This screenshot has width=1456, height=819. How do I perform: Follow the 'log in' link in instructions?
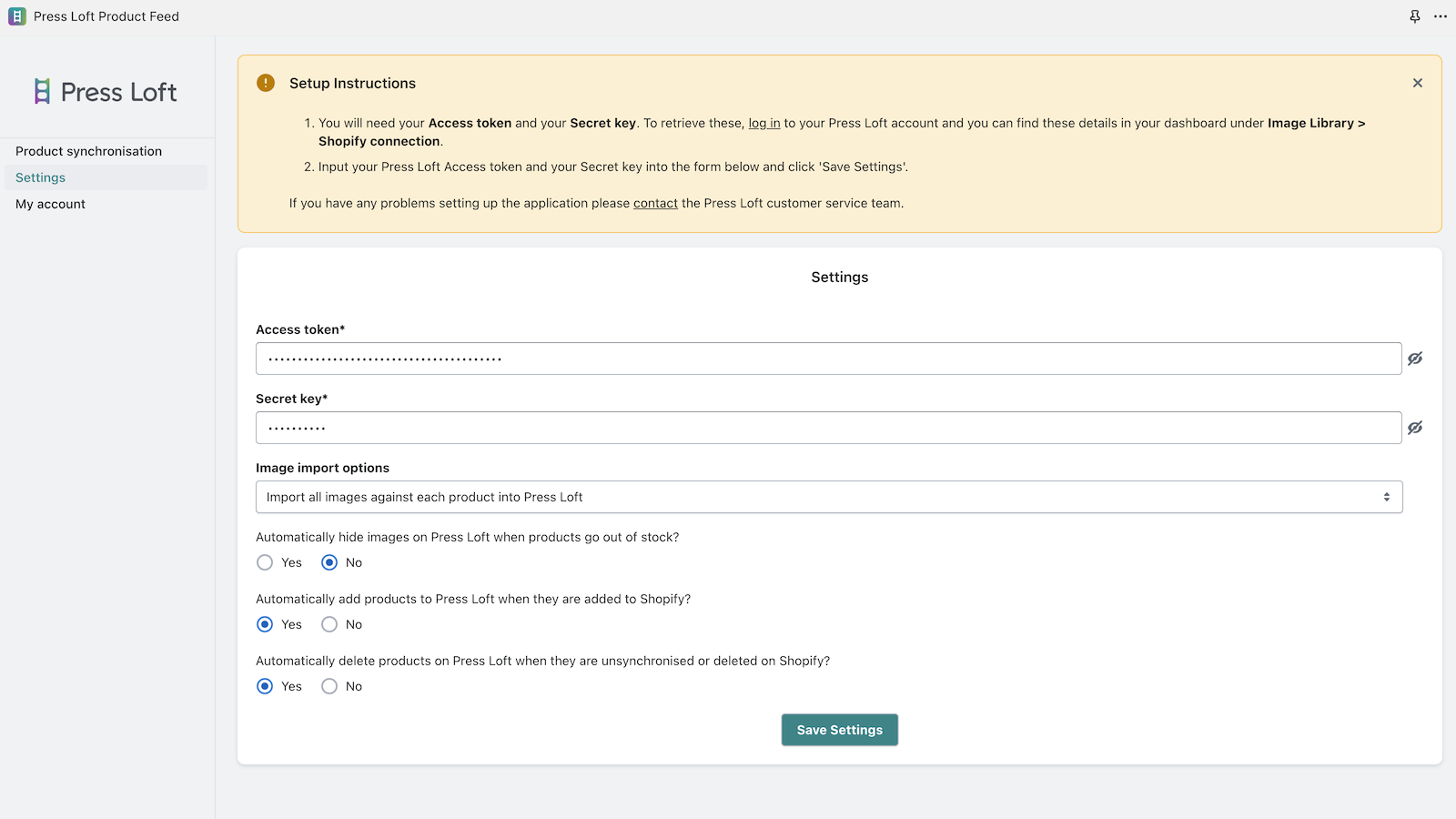click(x=764, y=123)
